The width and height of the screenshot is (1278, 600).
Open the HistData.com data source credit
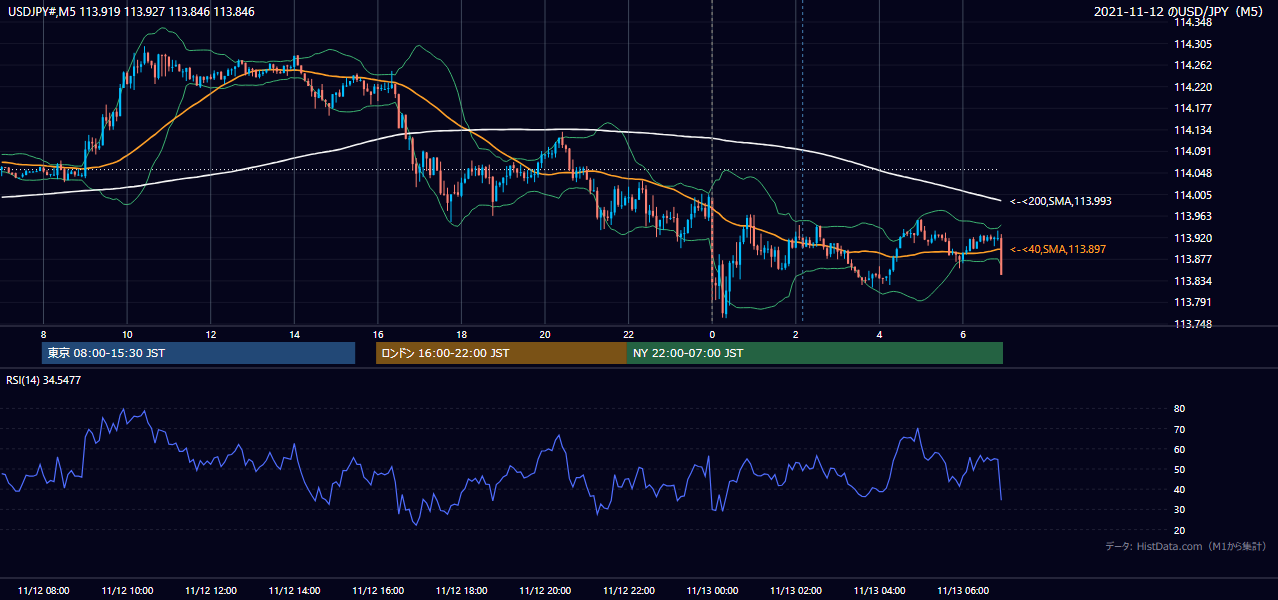[1186, 547]
